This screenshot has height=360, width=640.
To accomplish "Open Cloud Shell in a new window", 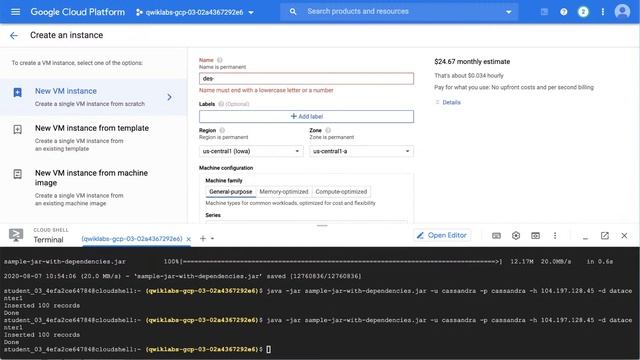I will click(x=605, y=236).
